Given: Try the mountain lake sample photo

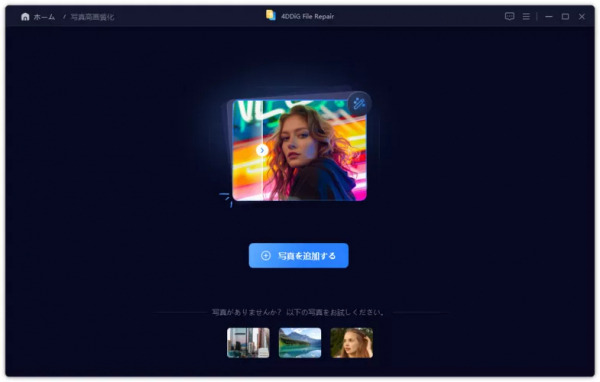Looking at the screenshot, I should [x=300, y=343].
